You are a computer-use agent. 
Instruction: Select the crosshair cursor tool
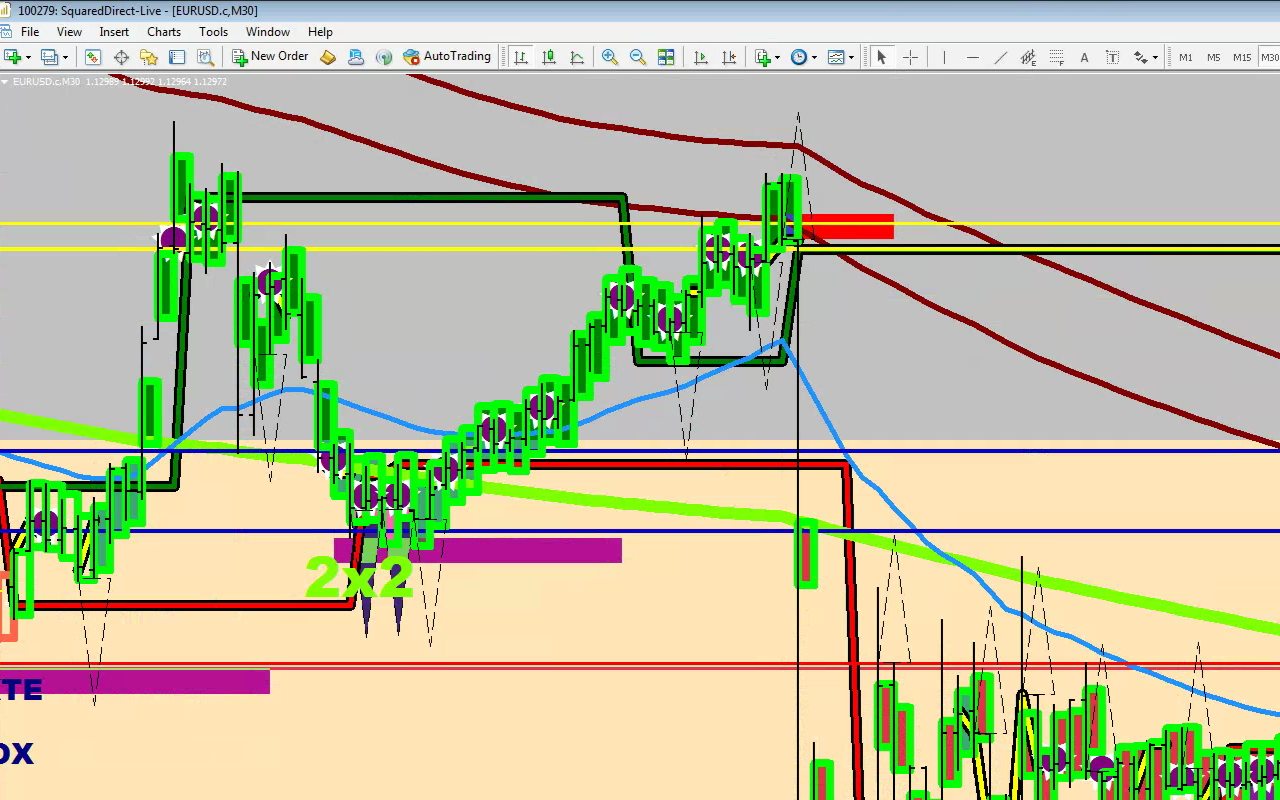pos(910,57)
